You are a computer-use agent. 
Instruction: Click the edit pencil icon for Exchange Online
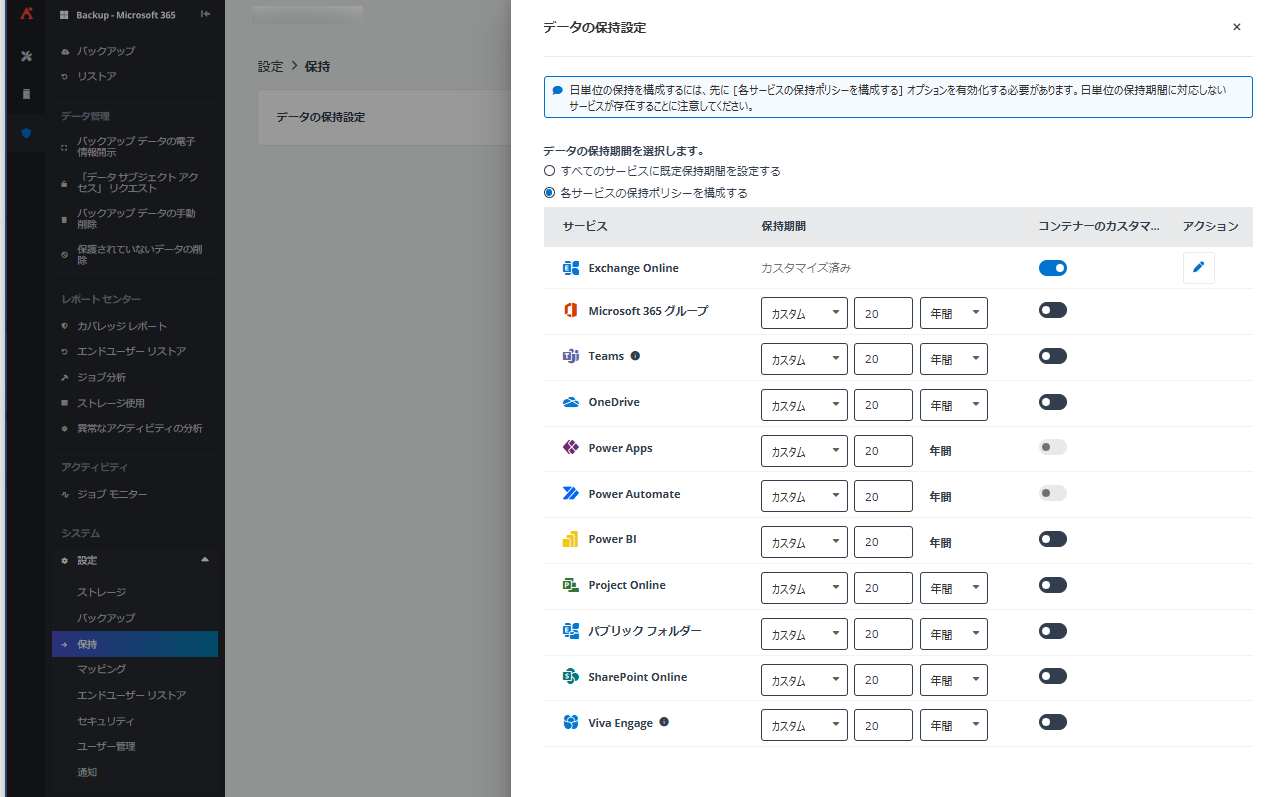pos(1198,268)
